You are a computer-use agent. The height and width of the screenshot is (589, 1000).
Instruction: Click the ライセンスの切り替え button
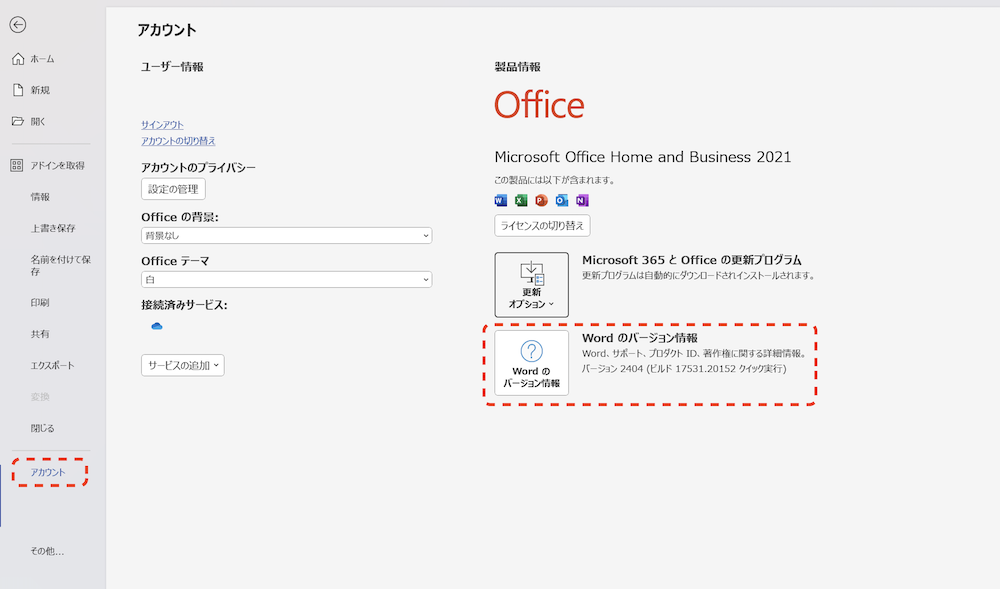(x=542, y=226)
